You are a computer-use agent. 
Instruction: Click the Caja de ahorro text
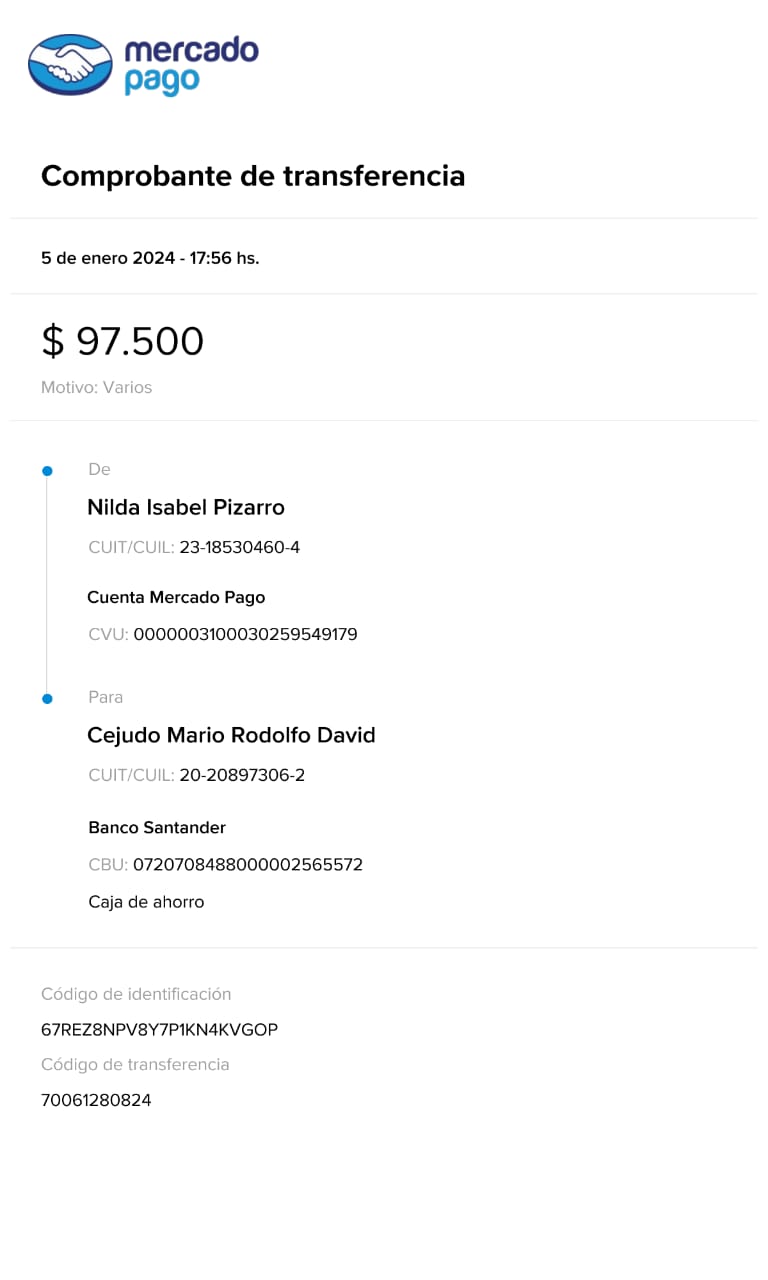pos(146,902)
